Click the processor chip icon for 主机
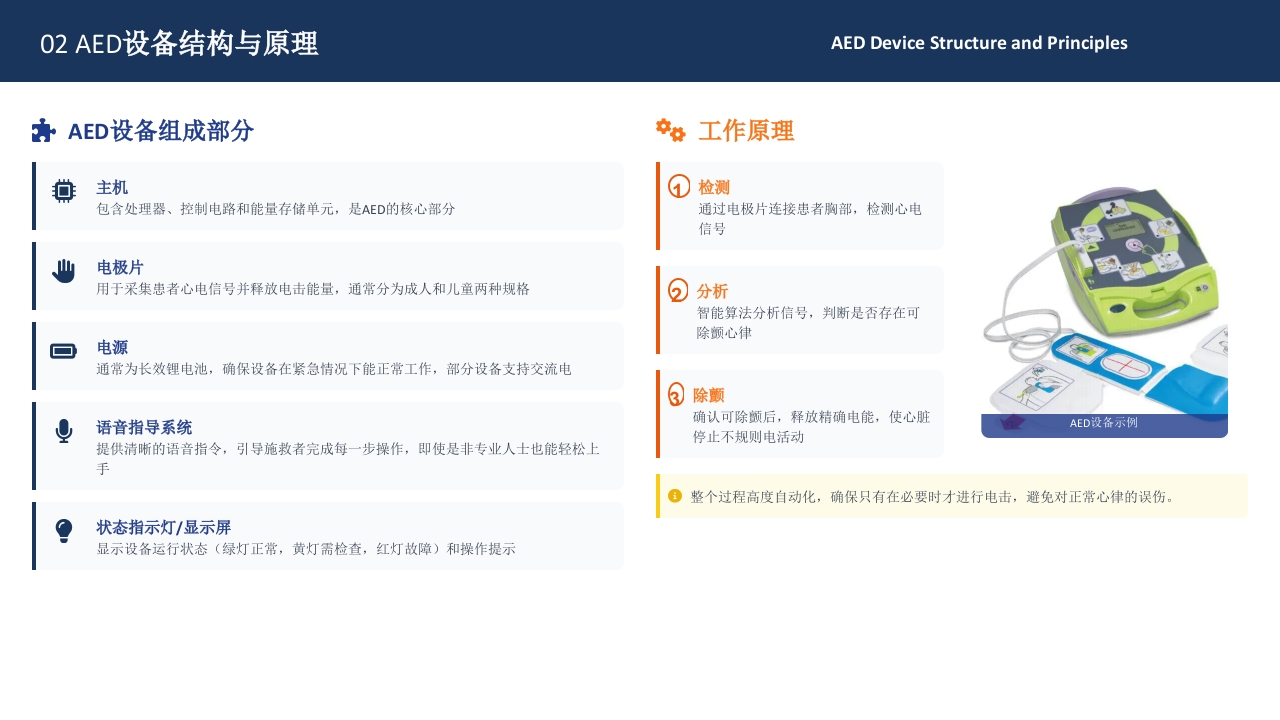The width and height of the screenshot is (1280, 720). [x=63, y=190]
